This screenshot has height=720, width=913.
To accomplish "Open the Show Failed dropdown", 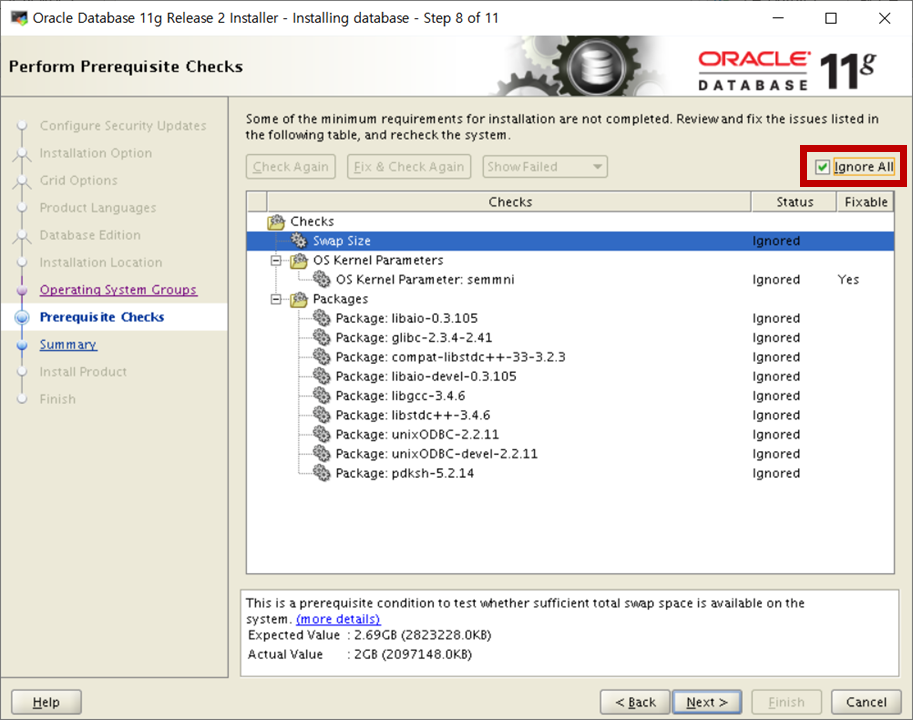I will coord(545,167).
